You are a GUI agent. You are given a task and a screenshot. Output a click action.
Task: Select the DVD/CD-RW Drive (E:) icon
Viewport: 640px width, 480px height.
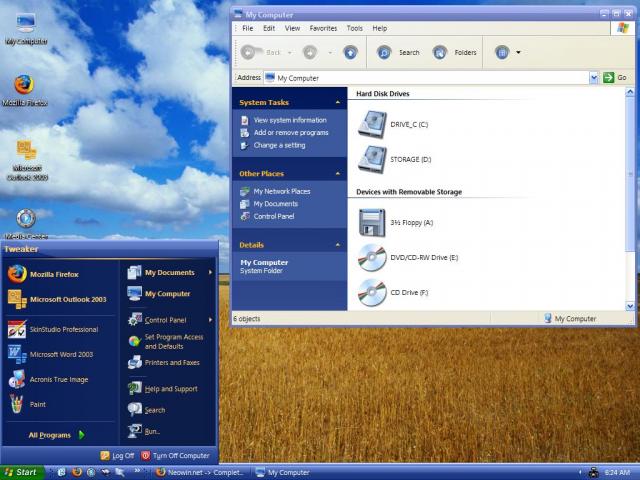pos(372,258)
